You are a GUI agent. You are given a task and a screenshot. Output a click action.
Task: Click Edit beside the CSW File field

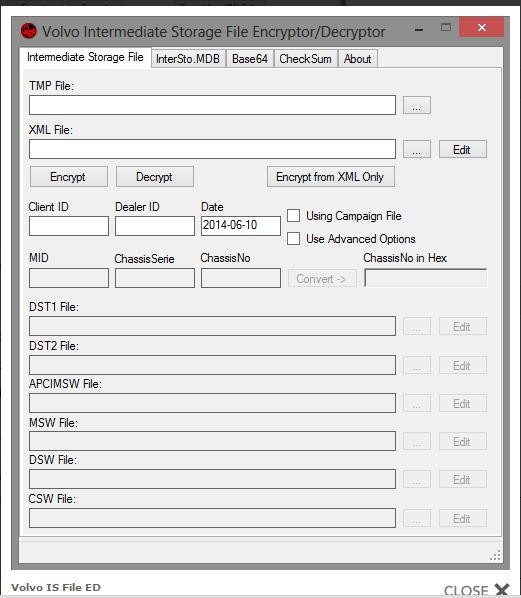463,518
